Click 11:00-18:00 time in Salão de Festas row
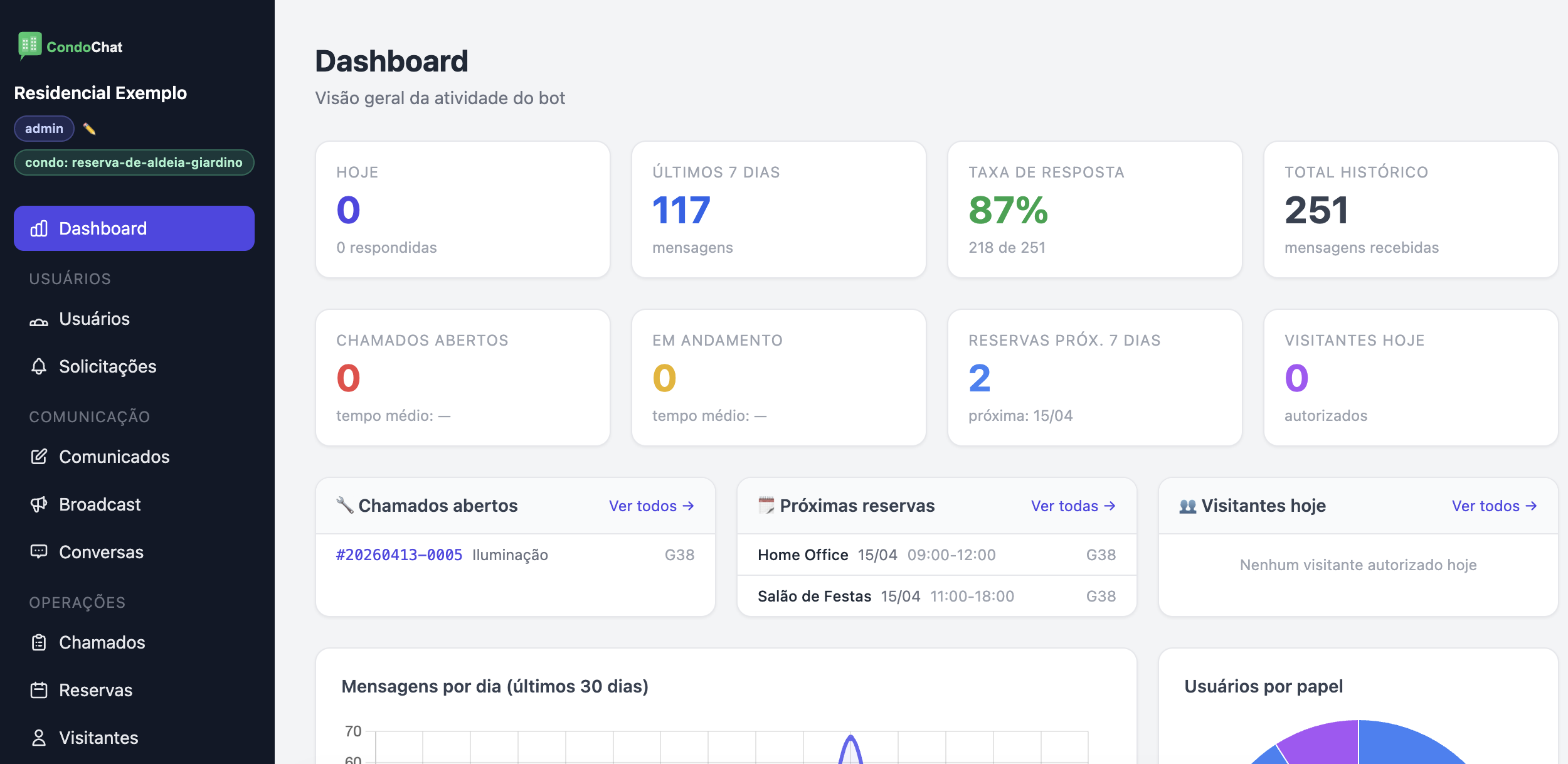 tap(972, 597)
